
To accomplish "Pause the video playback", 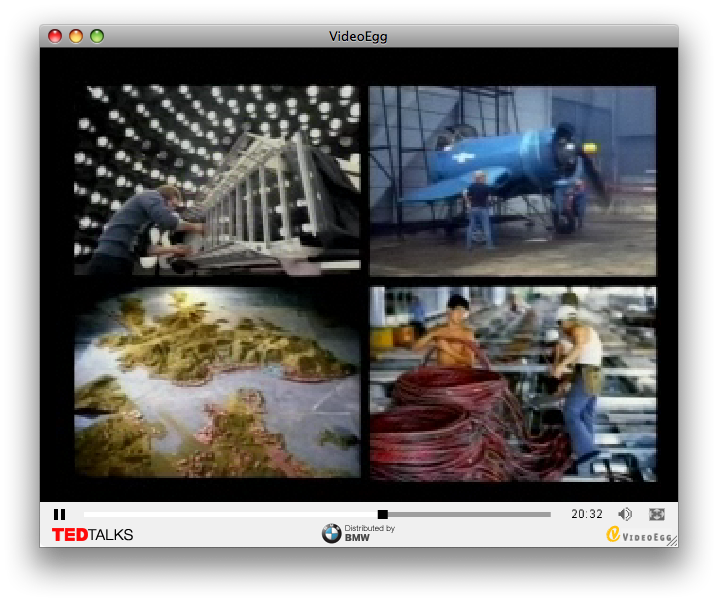I will 59,514.
